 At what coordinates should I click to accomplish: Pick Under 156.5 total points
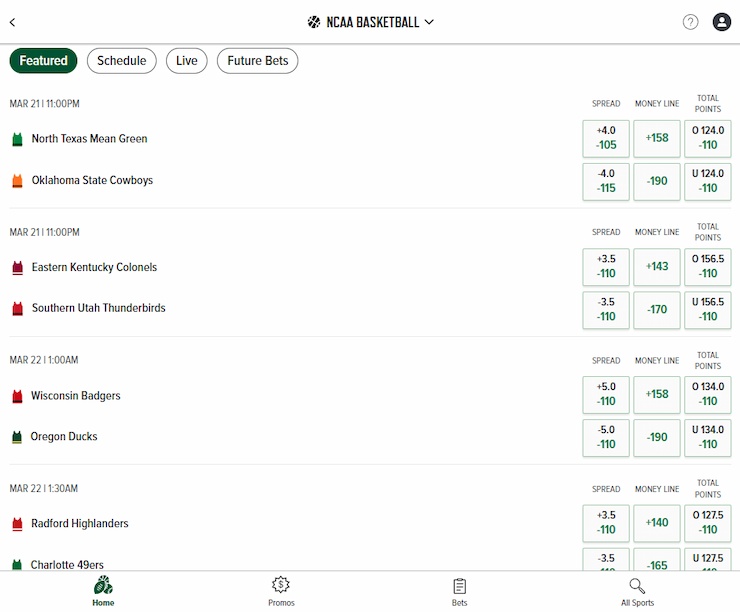pos(708,310)
